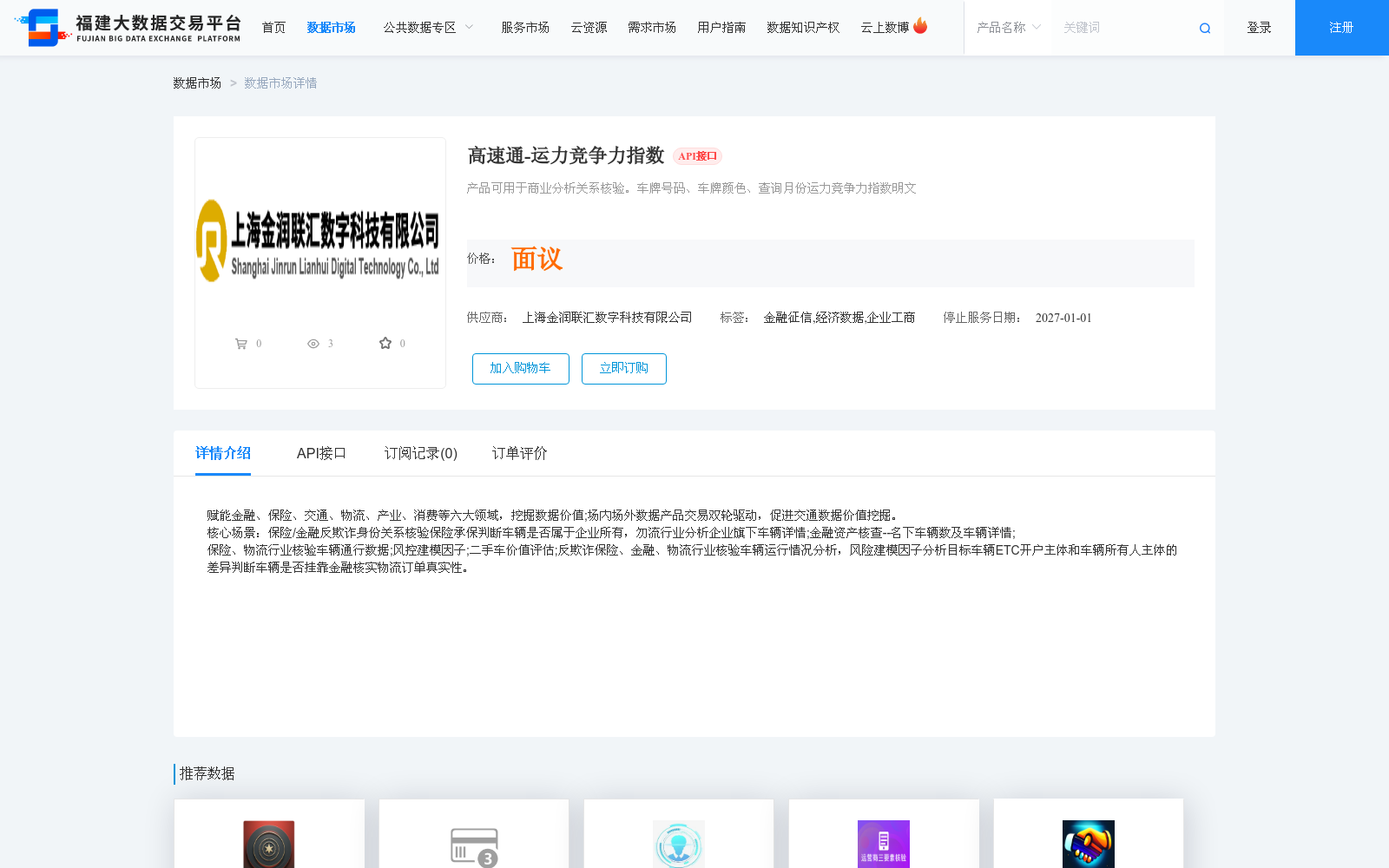
Task: Open the handshake recommended data thumbnail
Action: pos(1089,844)
